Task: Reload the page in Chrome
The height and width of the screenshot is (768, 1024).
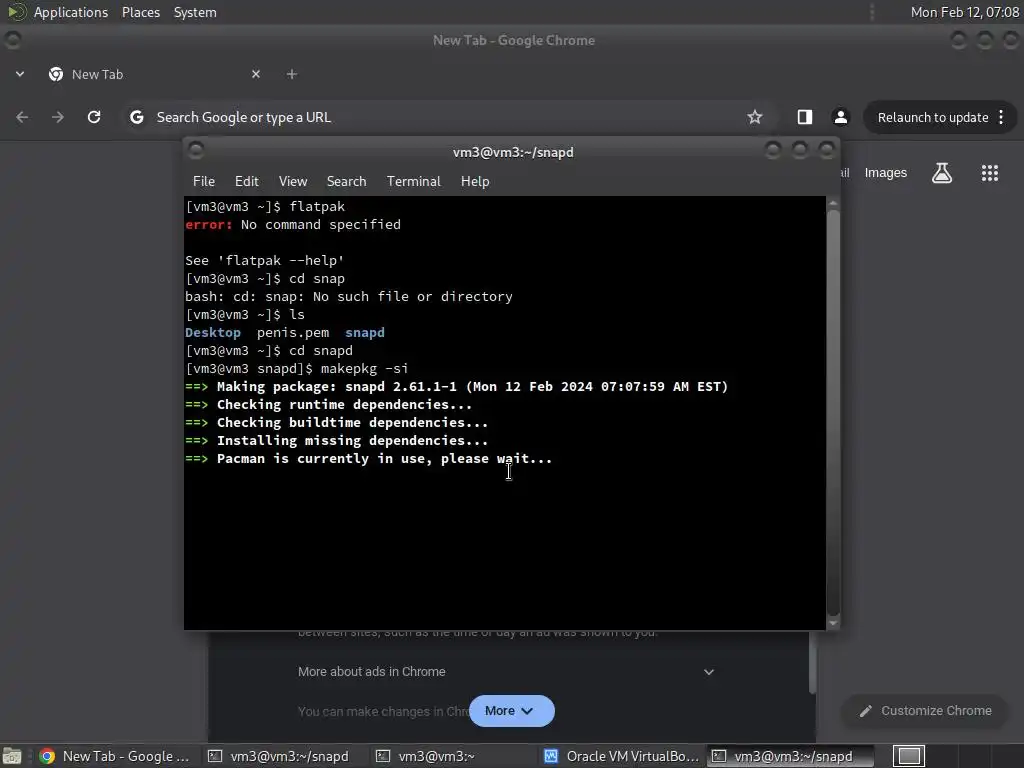Action: (x=94, y=117)
